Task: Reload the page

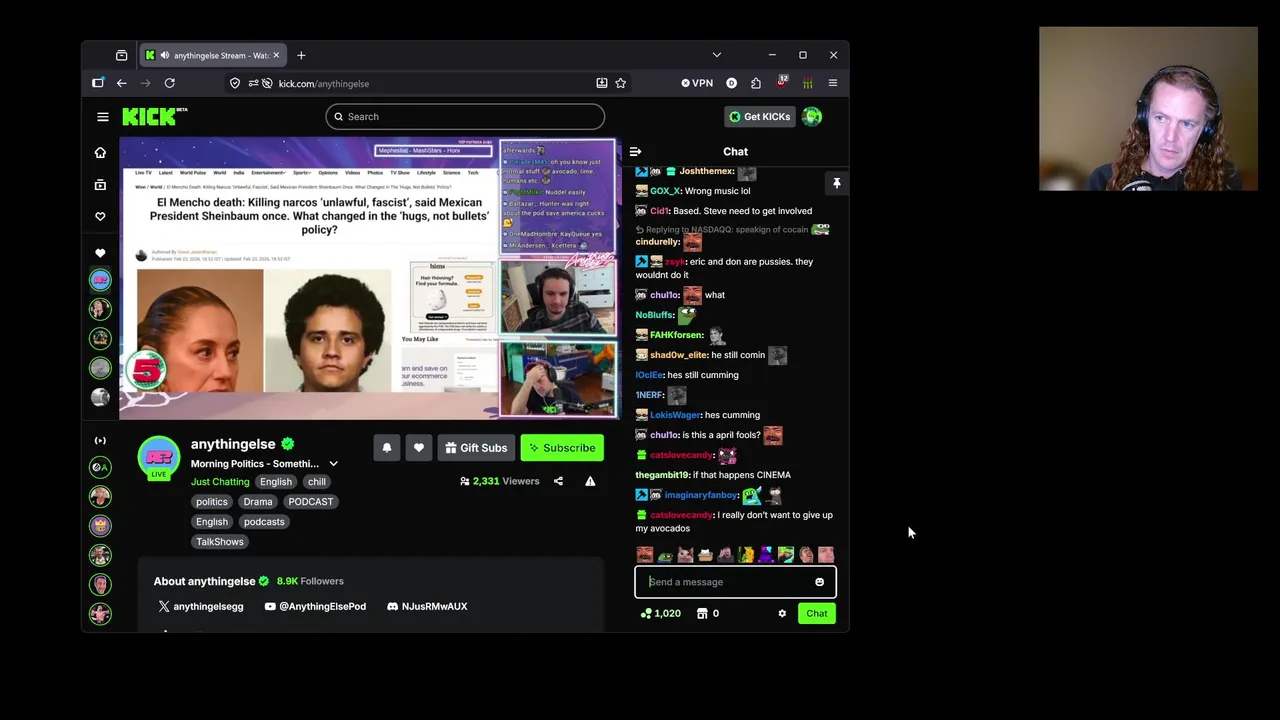Action: click(170, 84)
